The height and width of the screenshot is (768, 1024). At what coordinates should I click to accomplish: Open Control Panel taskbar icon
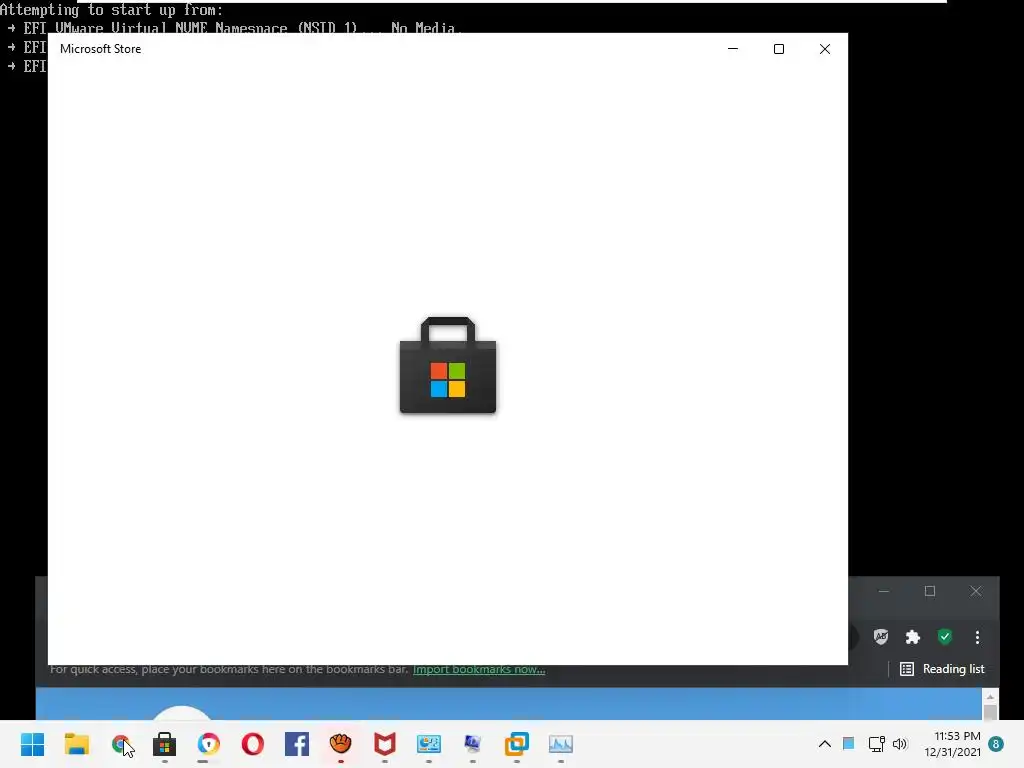pyautogui.click(x=428, y=744)
